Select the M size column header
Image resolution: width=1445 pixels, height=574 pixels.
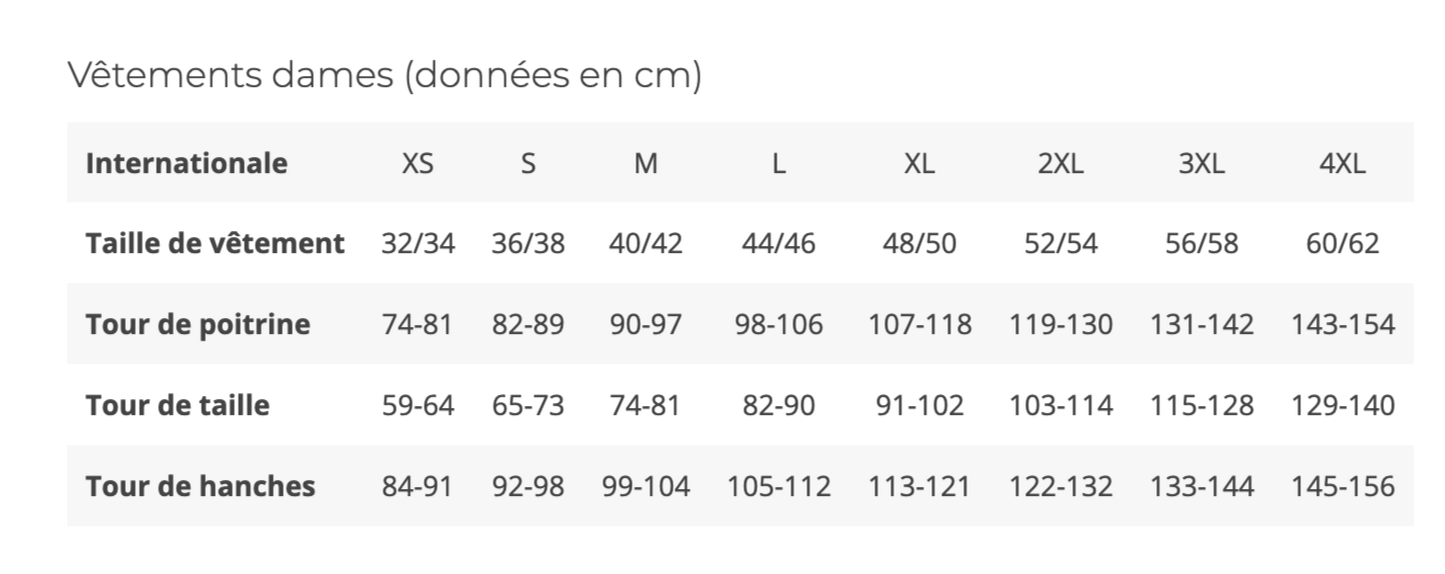pos(646,163)
